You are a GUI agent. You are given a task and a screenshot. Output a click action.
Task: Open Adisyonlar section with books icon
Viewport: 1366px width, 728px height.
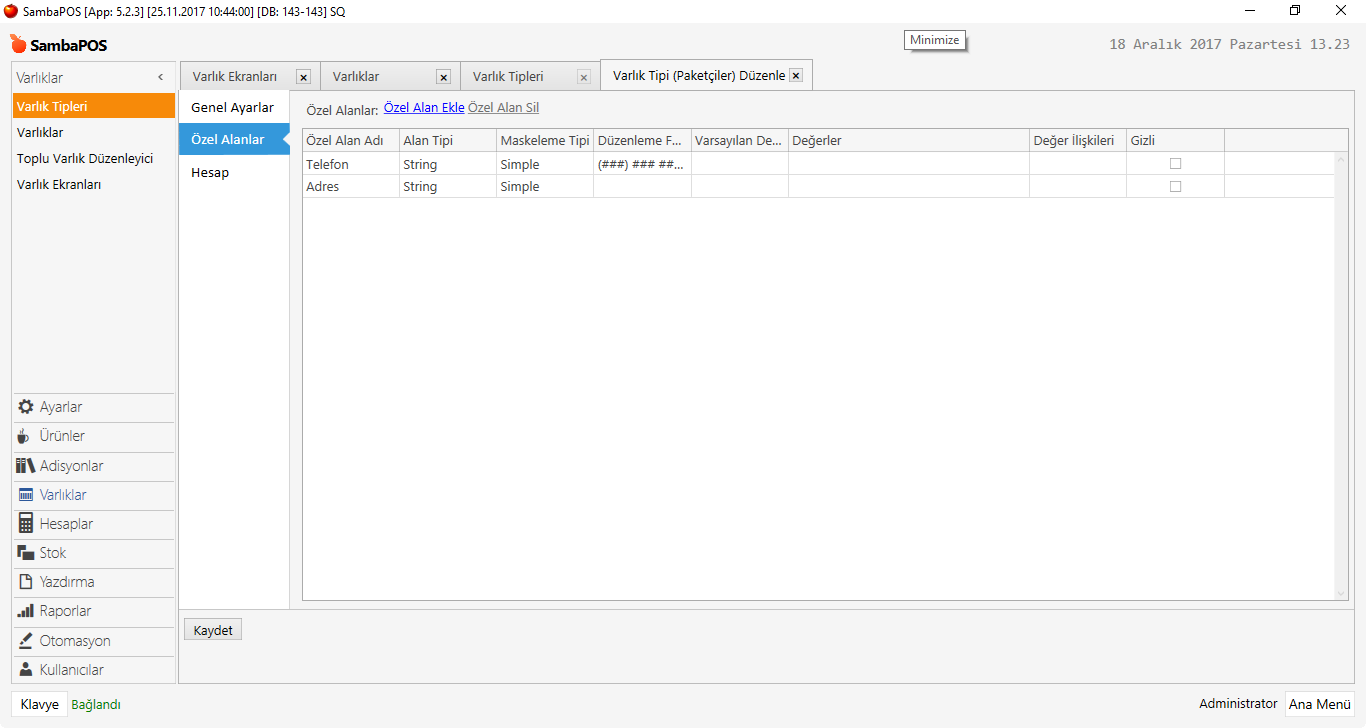pos(70,466)
